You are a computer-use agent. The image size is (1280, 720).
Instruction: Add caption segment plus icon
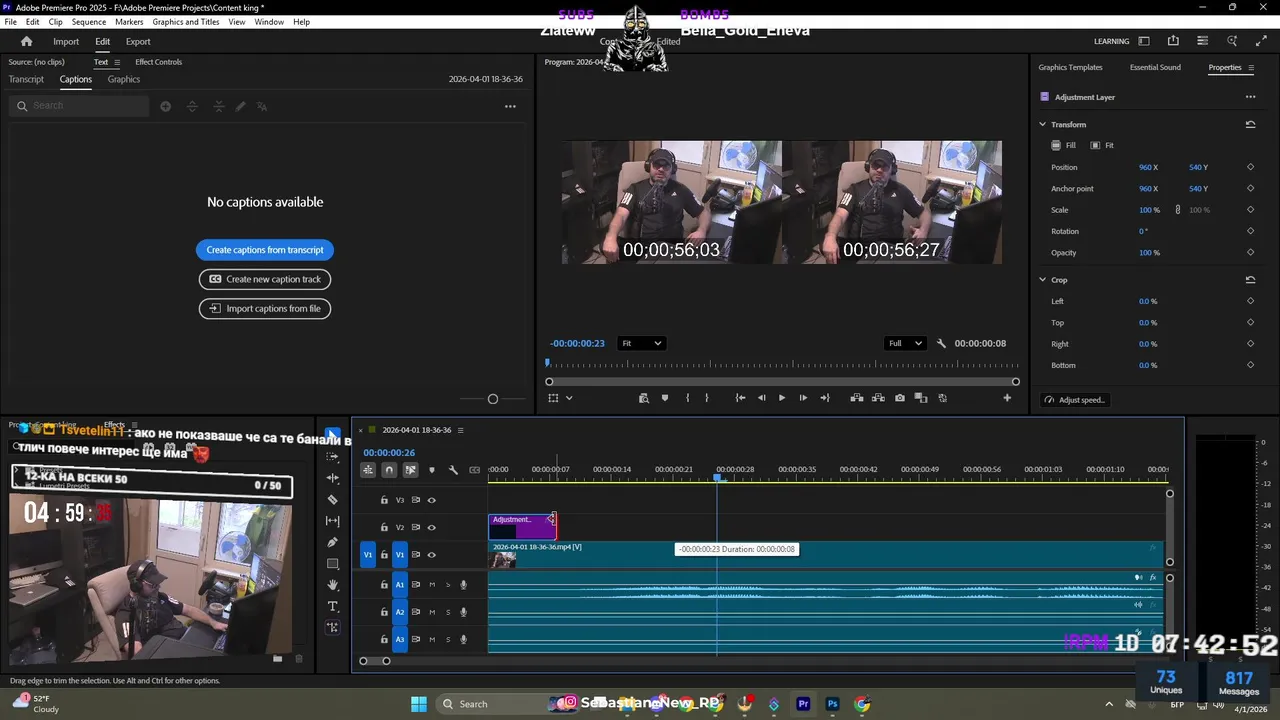point(165,106)
